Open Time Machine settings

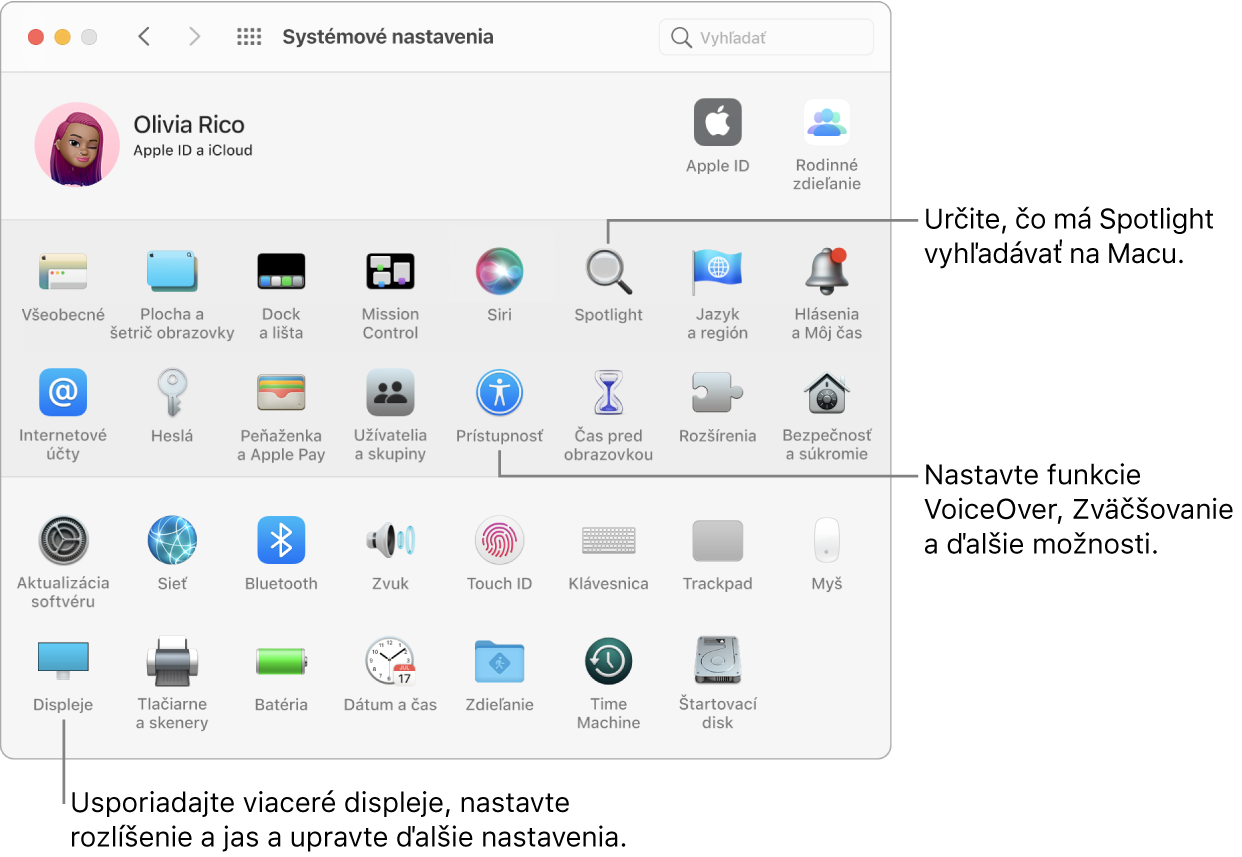click(608, 661)
